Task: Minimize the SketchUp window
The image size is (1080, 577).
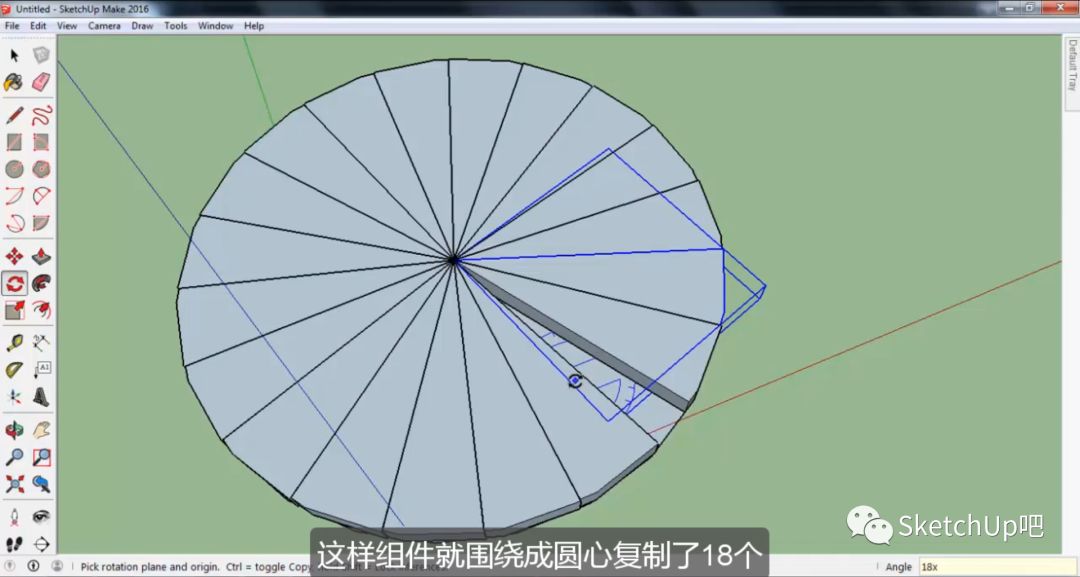Action: (x=1010, y=8)
